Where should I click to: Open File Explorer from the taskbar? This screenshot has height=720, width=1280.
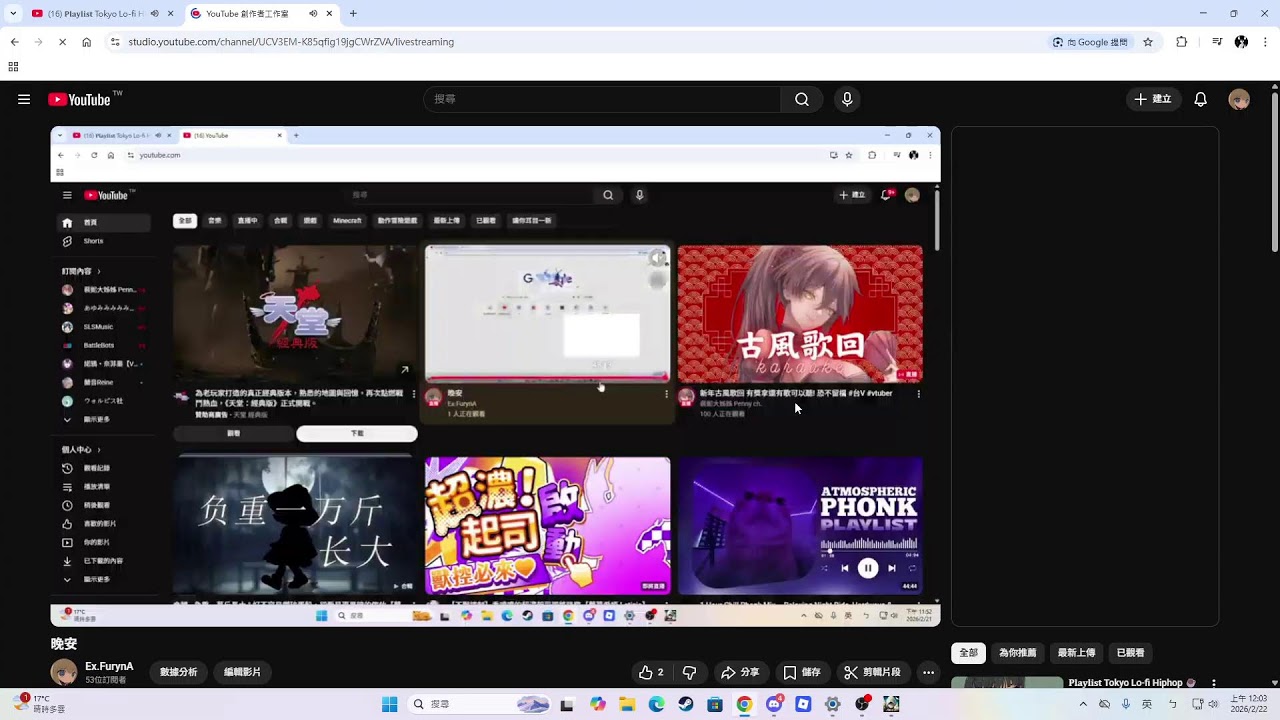point(627,704)
